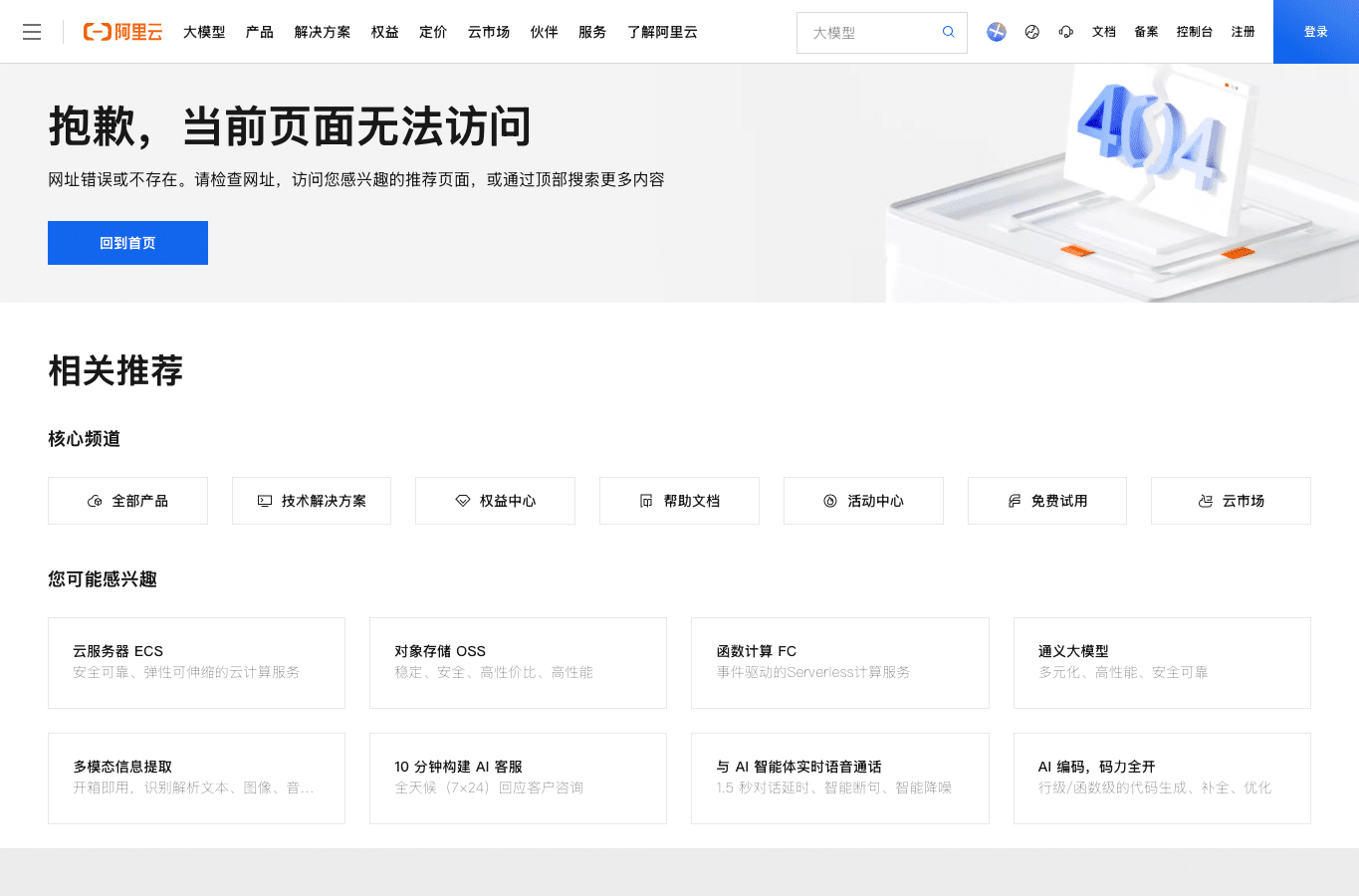
Task: Click the search magnifier icon
Action: tap(949, 32)
